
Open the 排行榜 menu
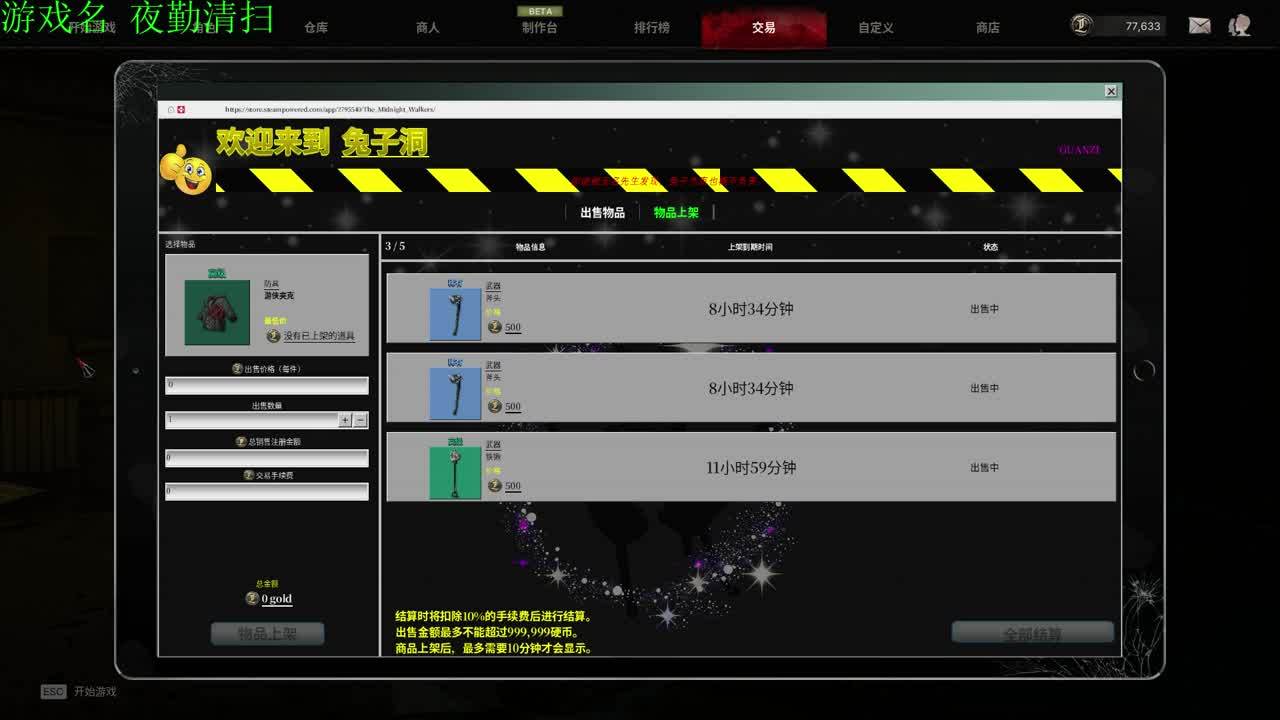click(x=652, y=28)
